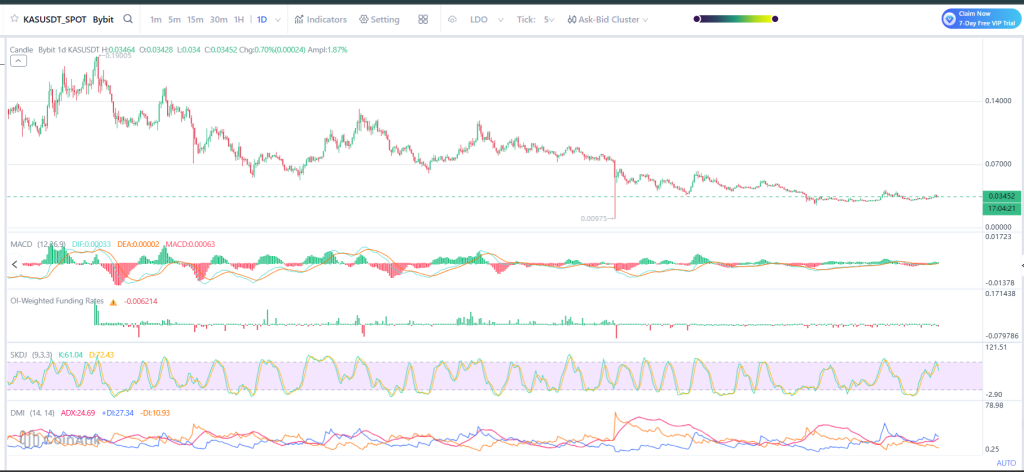The width and height of the screenshot is (1024, 472).
Task: Click the left handle of the color gradient slider
Action: (697, 19)
